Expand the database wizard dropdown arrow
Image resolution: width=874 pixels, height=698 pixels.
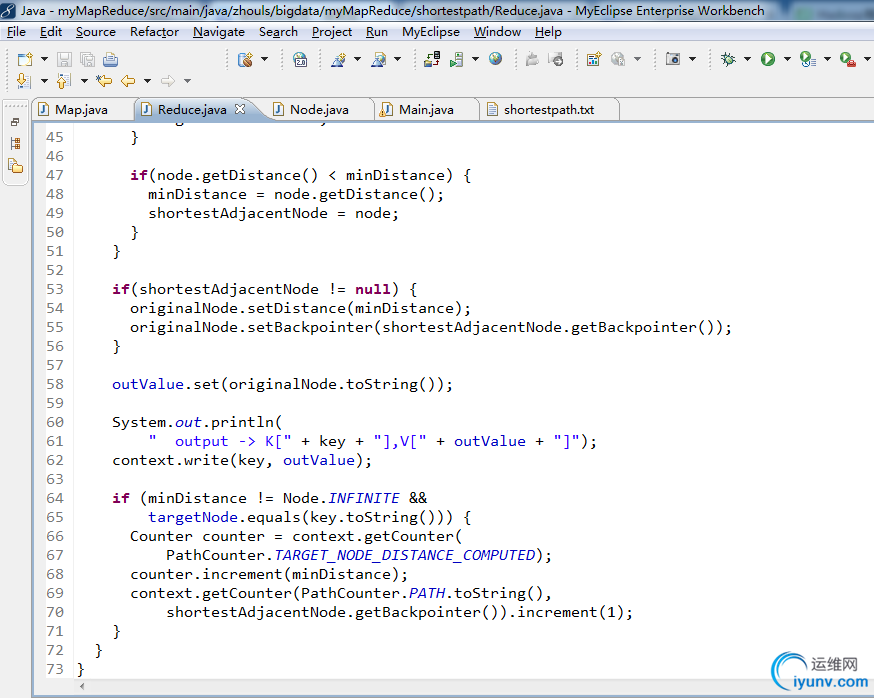(264, 59)
